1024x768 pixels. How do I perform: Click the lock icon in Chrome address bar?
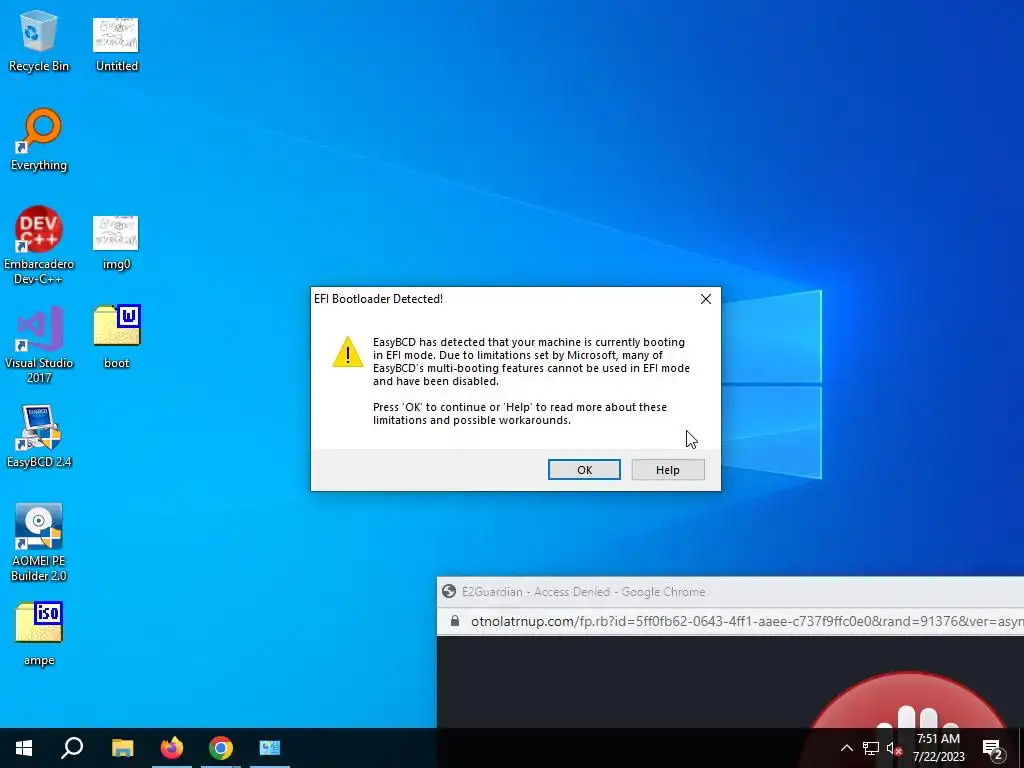pos(455,621)
